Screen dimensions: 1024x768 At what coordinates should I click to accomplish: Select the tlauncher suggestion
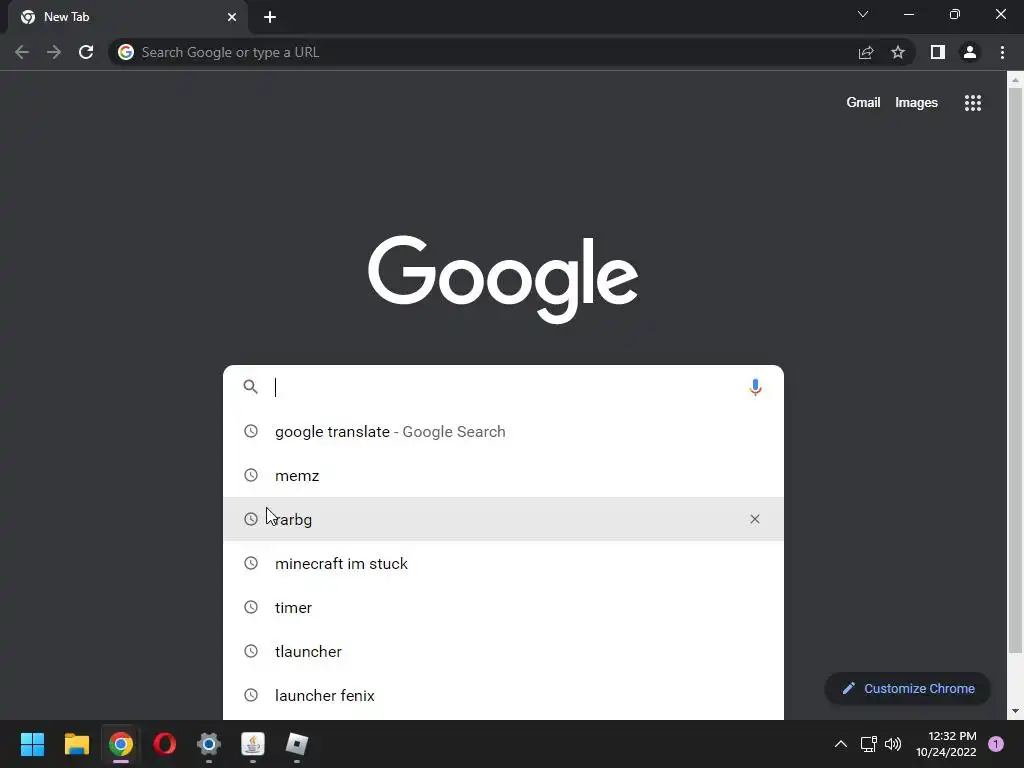click(503, 651)
